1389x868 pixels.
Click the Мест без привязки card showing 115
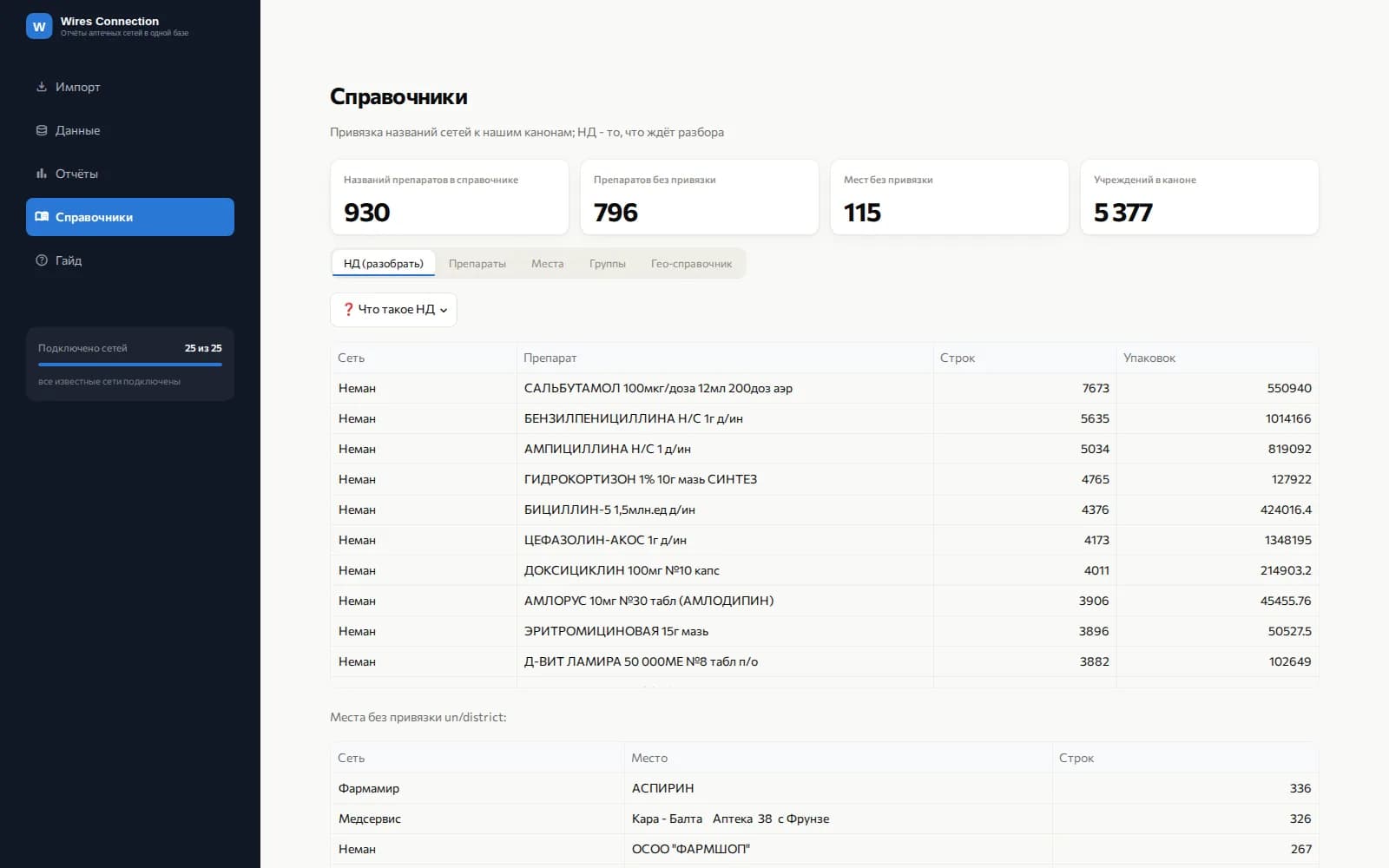click(950, 197)
